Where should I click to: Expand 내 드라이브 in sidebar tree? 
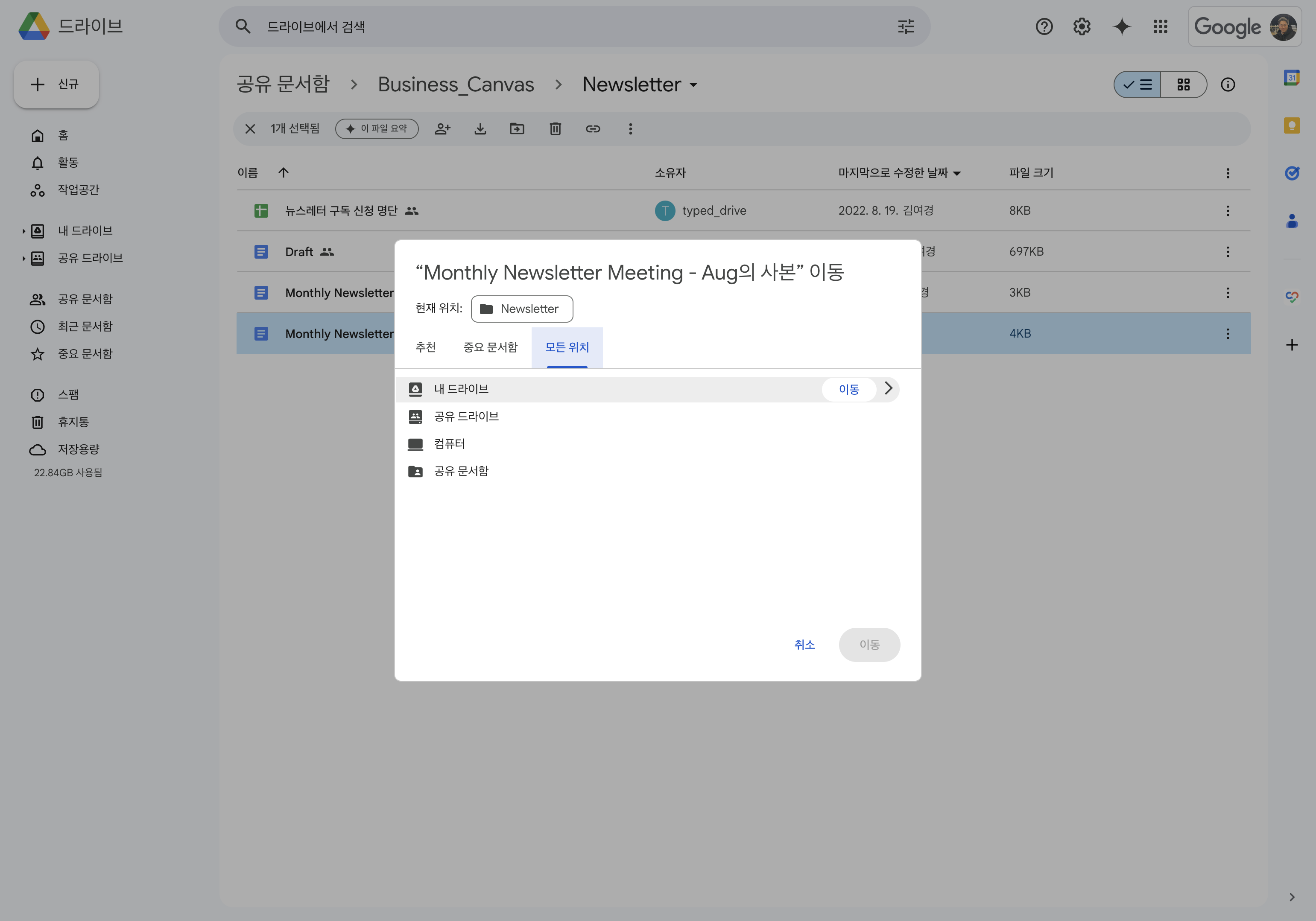tap(23, 231)
